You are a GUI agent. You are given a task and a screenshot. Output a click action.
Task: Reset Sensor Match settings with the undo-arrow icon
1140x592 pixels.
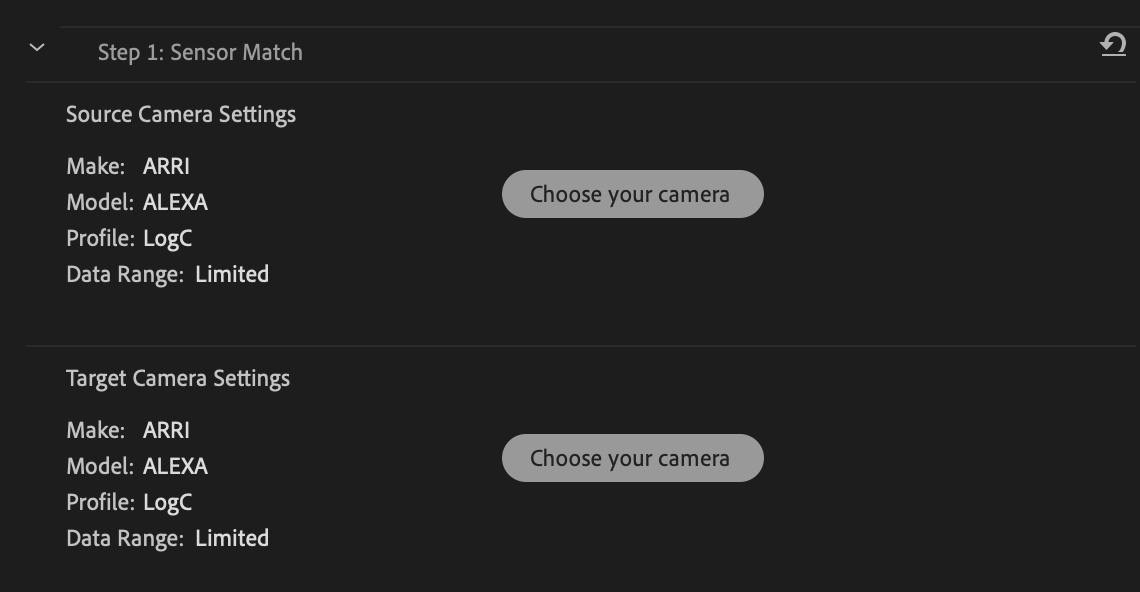[1113, 45]
